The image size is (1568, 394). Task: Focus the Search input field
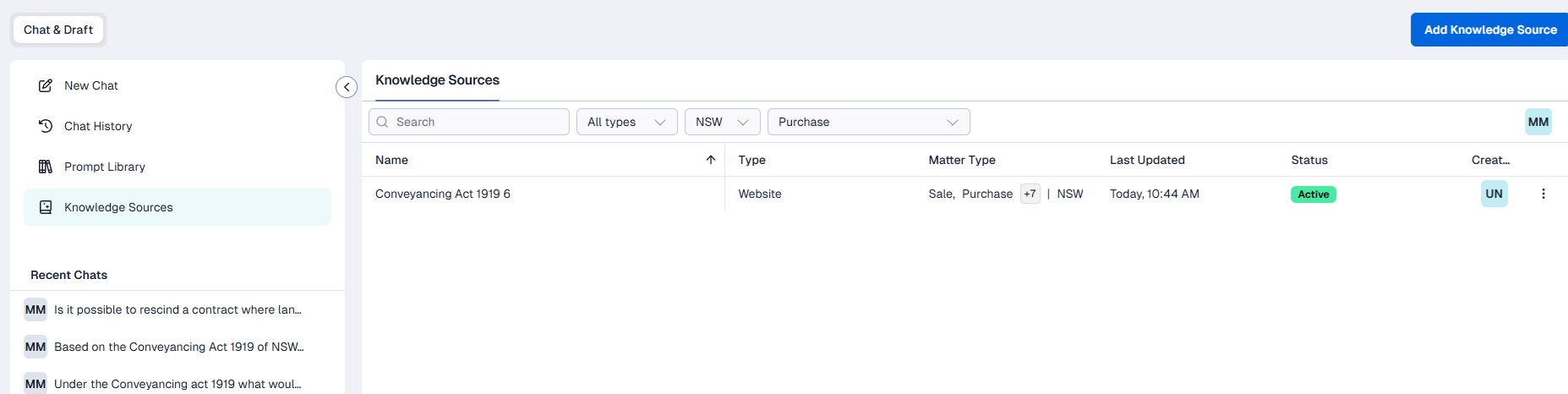click(x=469, y=122)
